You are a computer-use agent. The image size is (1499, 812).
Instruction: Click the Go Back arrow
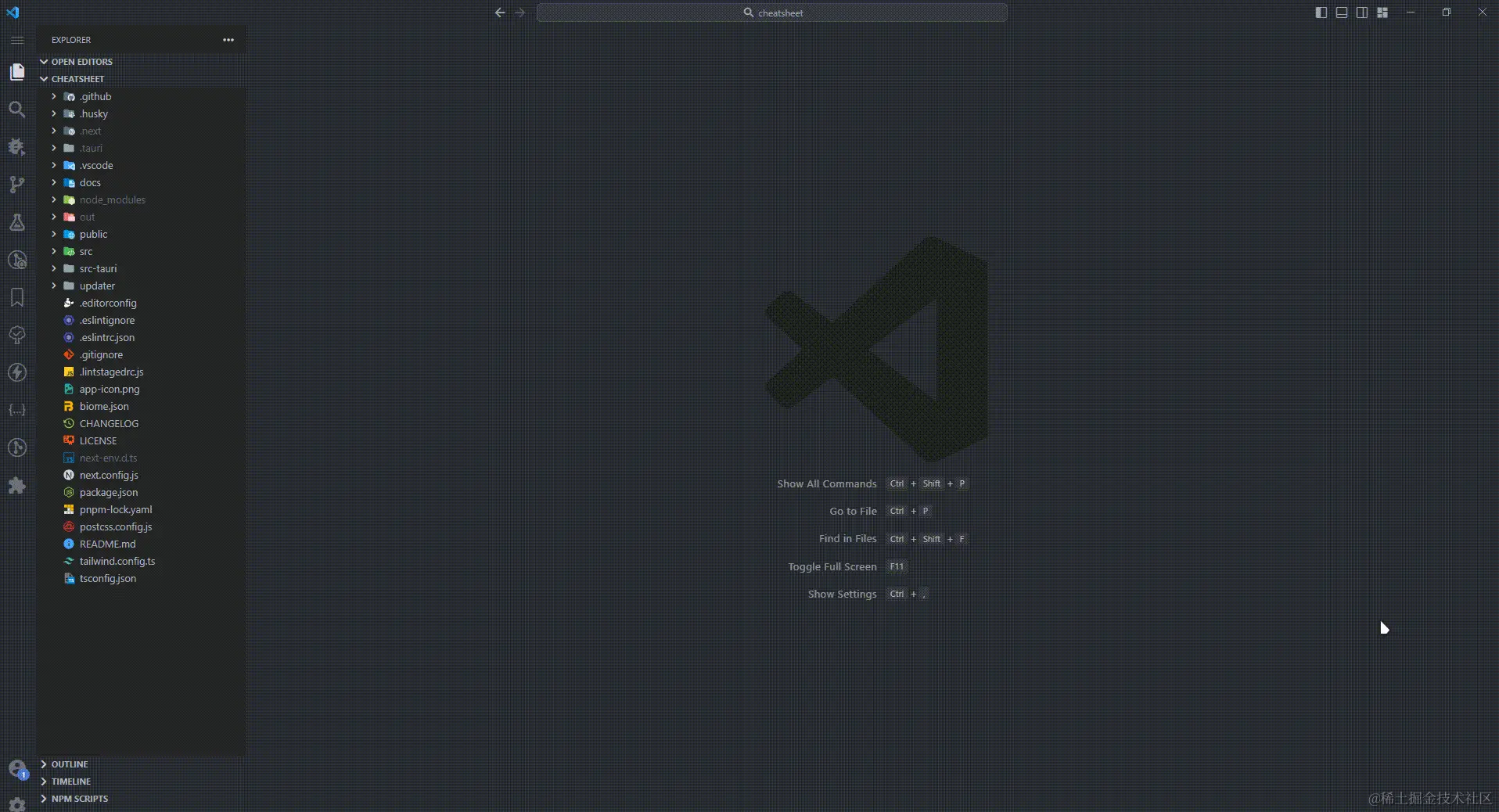click(x=500, y=13)
